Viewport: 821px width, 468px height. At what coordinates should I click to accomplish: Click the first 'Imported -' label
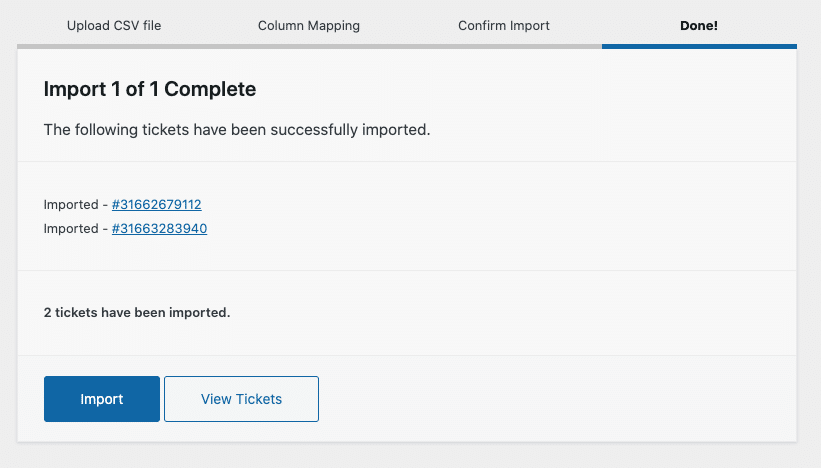click(76, 205)
